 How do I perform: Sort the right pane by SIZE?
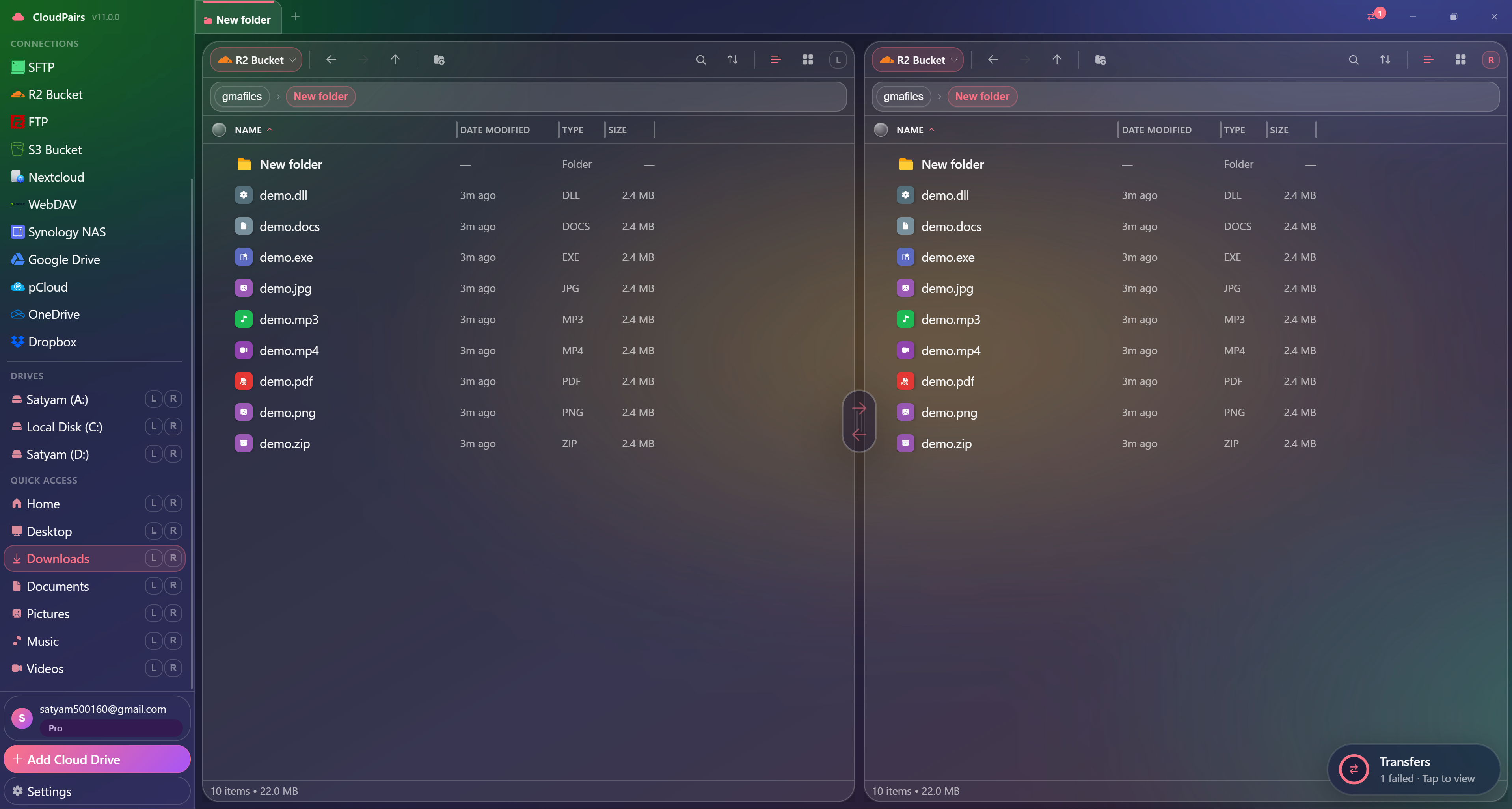[x=1279, y=130]
